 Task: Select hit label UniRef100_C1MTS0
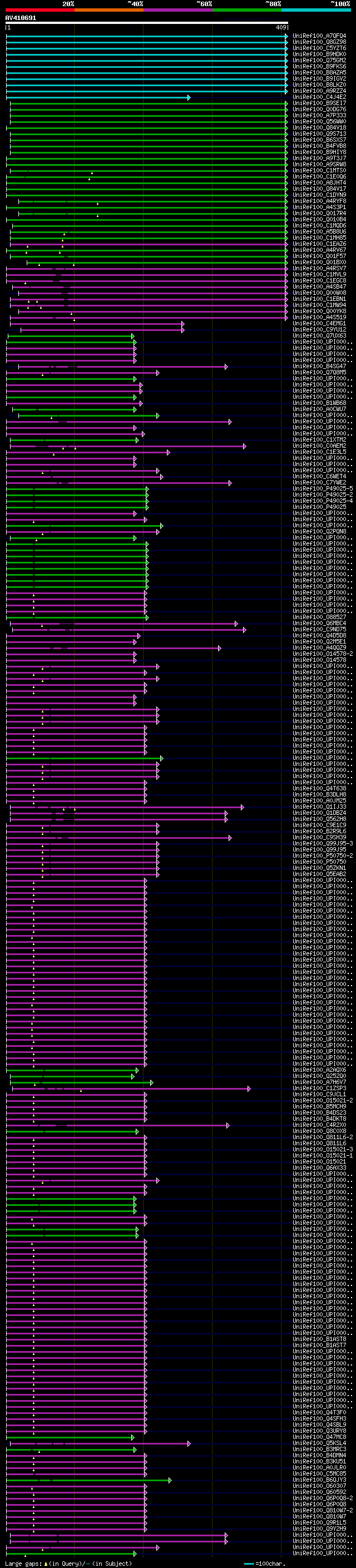click(x=319, y=170)
